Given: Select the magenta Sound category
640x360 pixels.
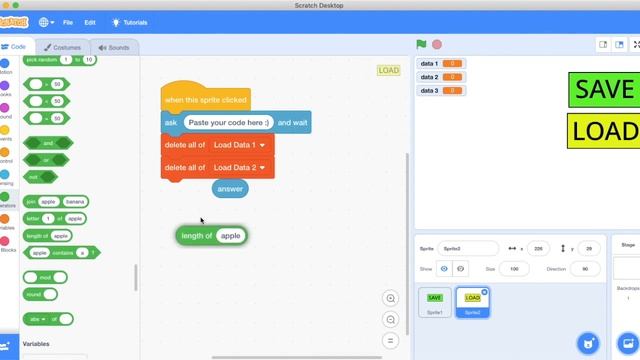Looking at the screenshot, I should tap(5, 111).
